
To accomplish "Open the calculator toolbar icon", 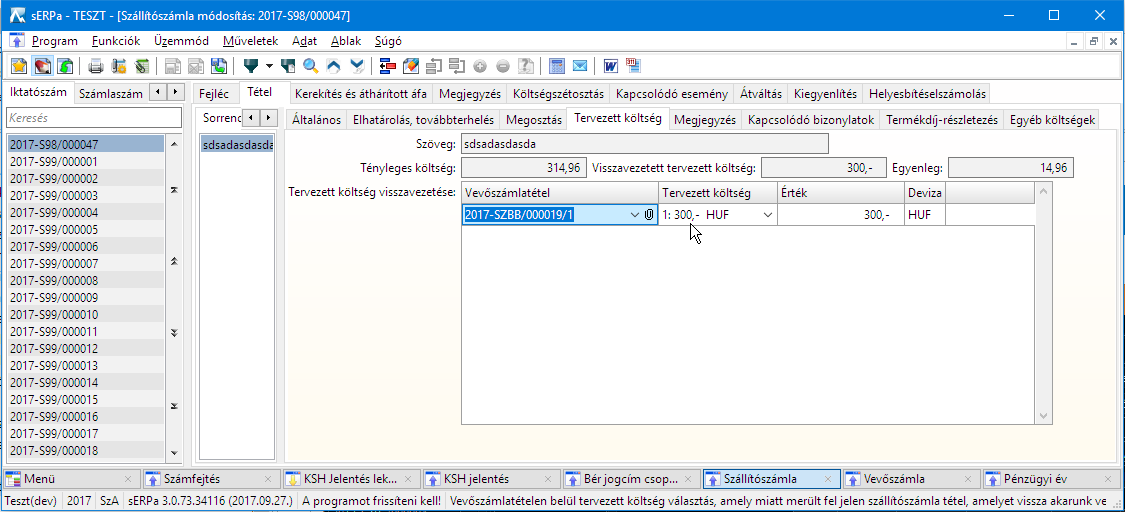I will pyautogui.click(x=556, y=66).
